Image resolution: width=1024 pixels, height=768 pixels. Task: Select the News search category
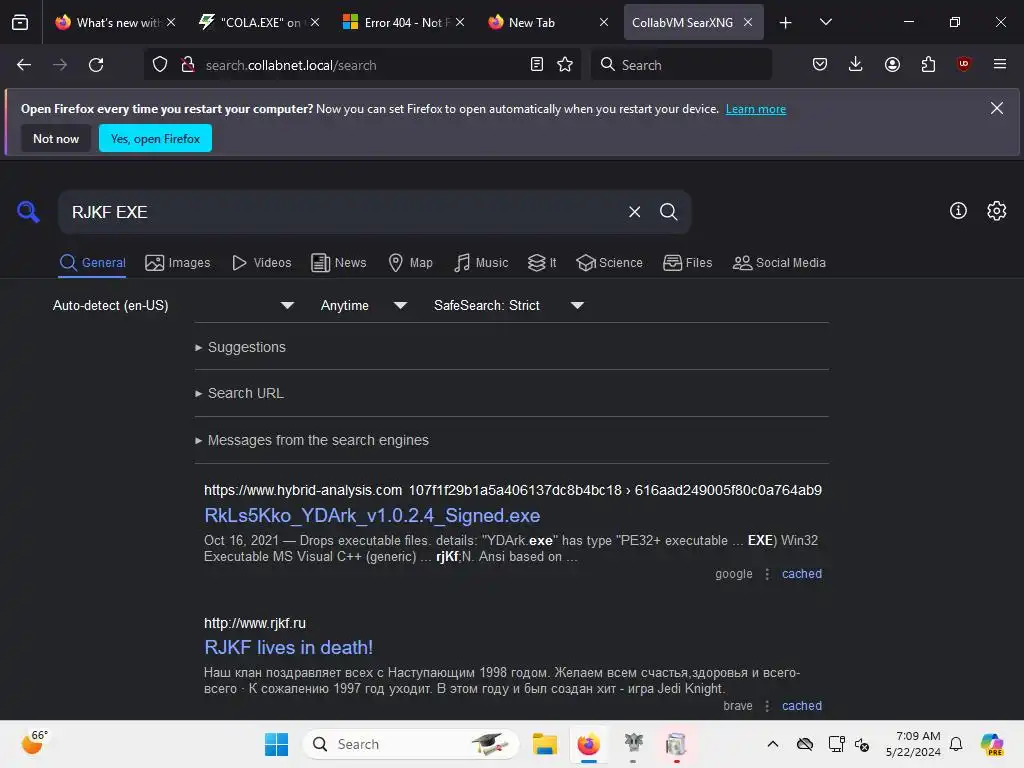tap(338, 263)
